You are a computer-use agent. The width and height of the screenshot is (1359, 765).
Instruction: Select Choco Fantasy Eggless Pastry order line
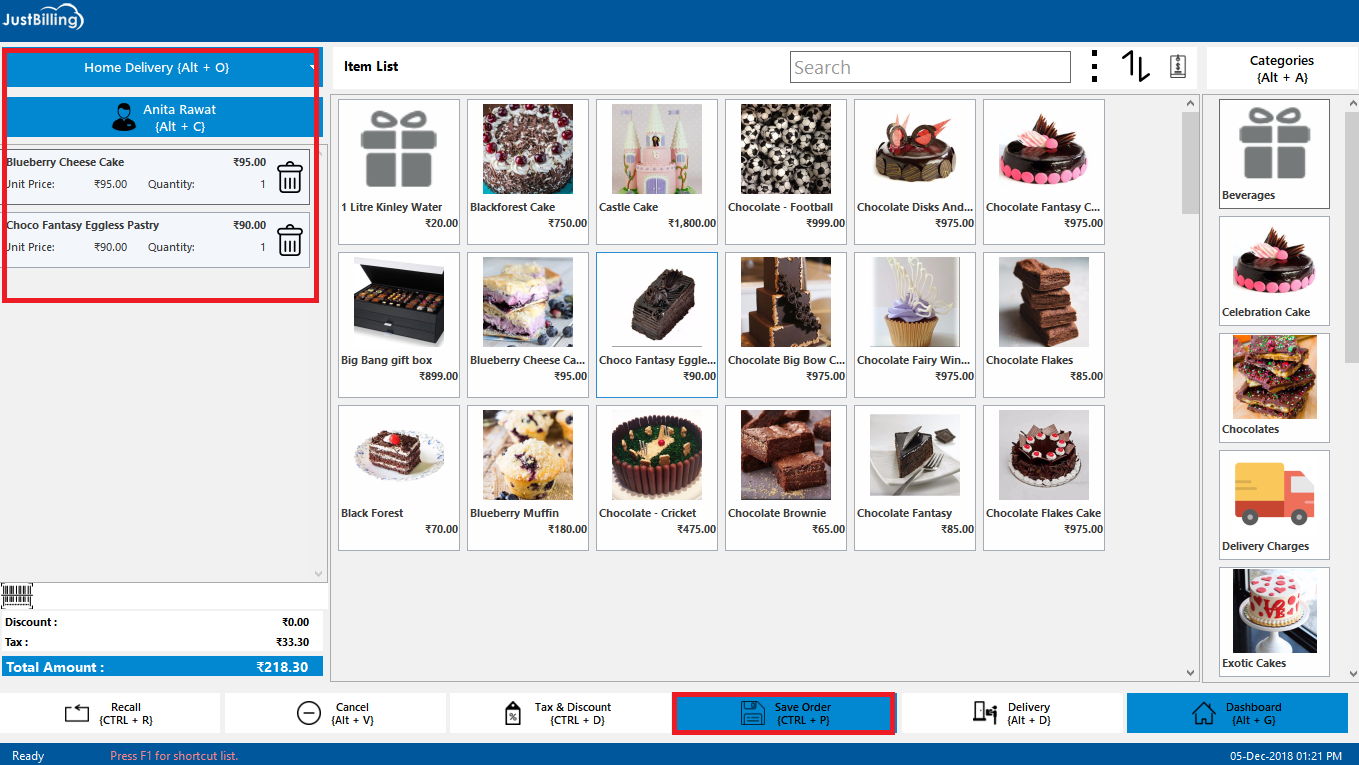tap(157, 240)
